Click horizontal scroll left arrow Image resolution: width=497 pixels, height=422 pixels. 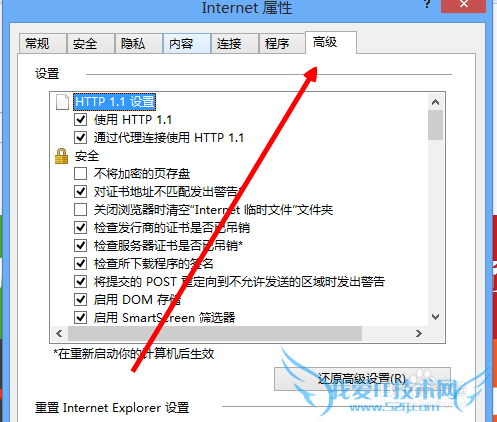59,333
